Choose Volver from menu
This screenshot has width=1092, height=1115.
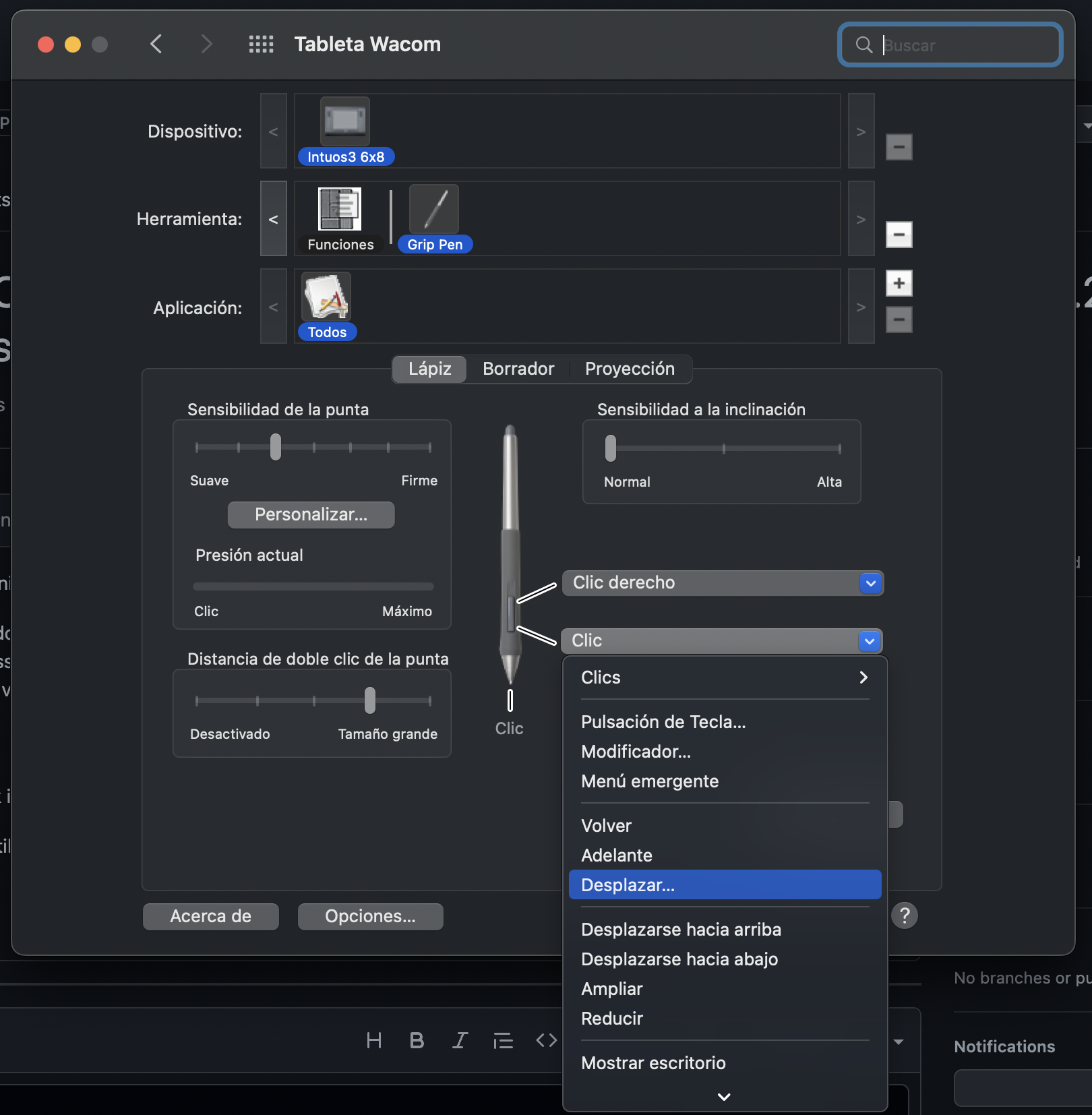pyautogui.click(x=725, y=826)
